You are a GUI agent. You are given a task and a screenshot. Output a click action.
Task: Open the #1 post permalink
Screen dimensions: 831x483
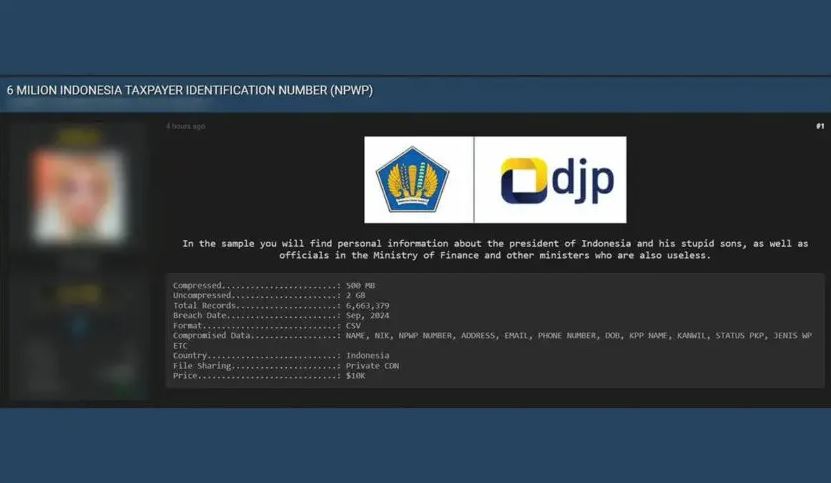pos(819,126)
